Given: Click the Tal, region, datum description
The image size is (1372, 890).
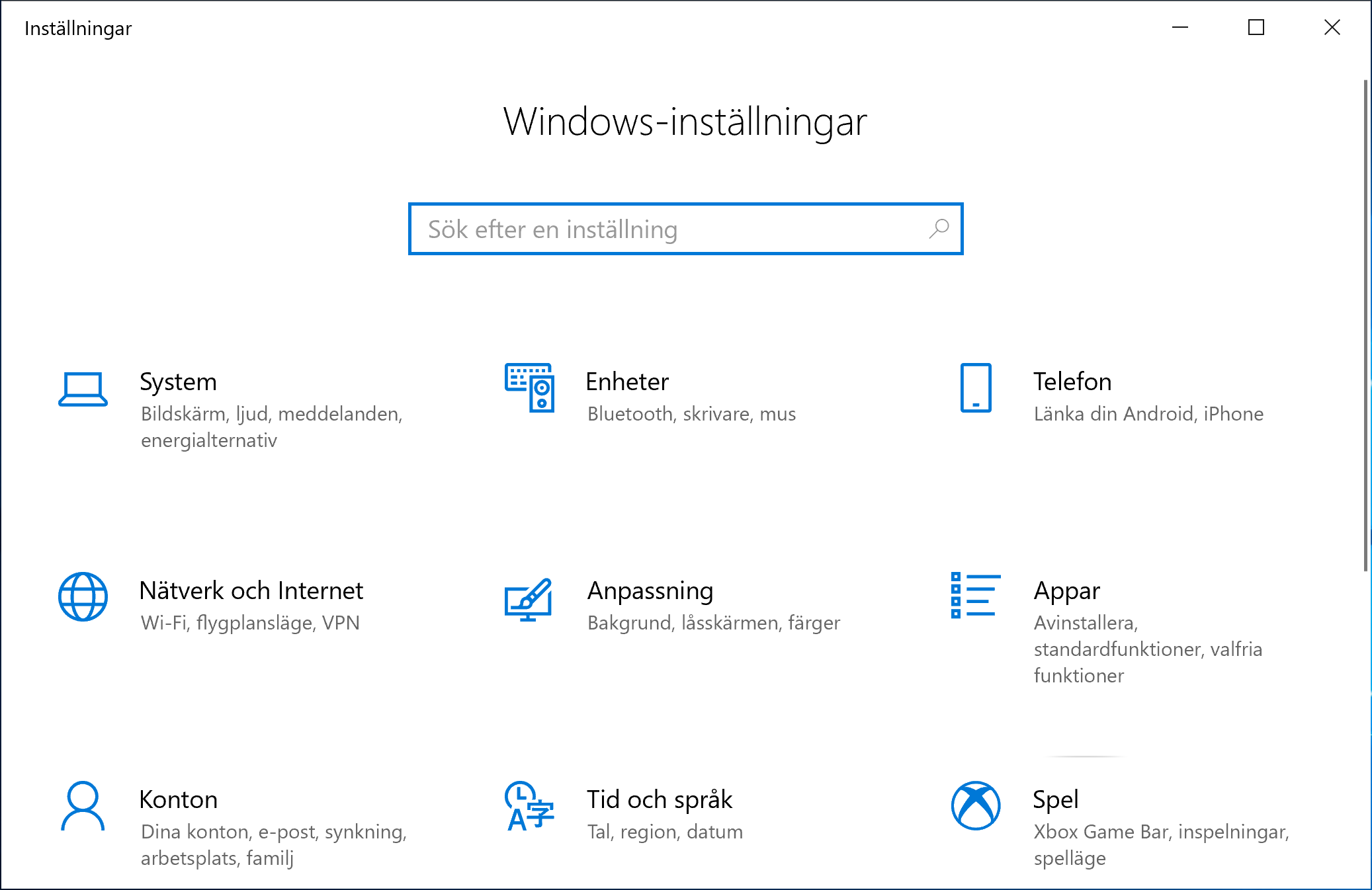Looking at the screenshot, I should coord(664,831).
